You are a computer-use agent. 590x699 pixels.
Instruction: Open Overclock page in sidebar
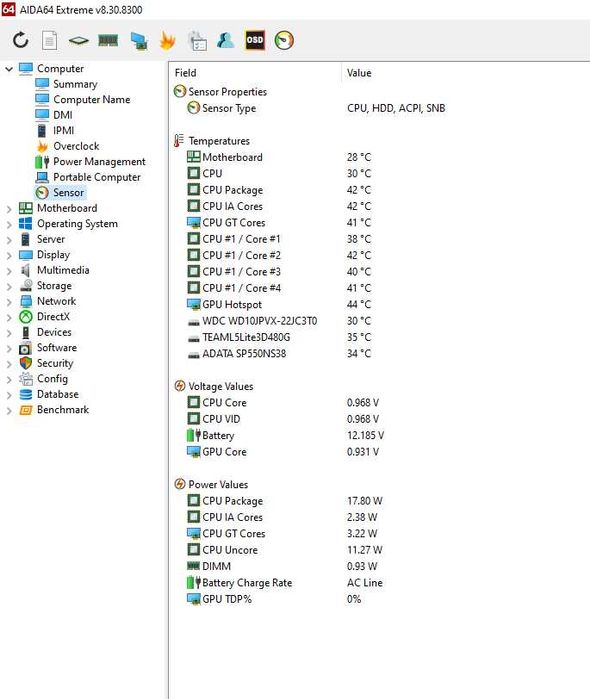point(76,146)
